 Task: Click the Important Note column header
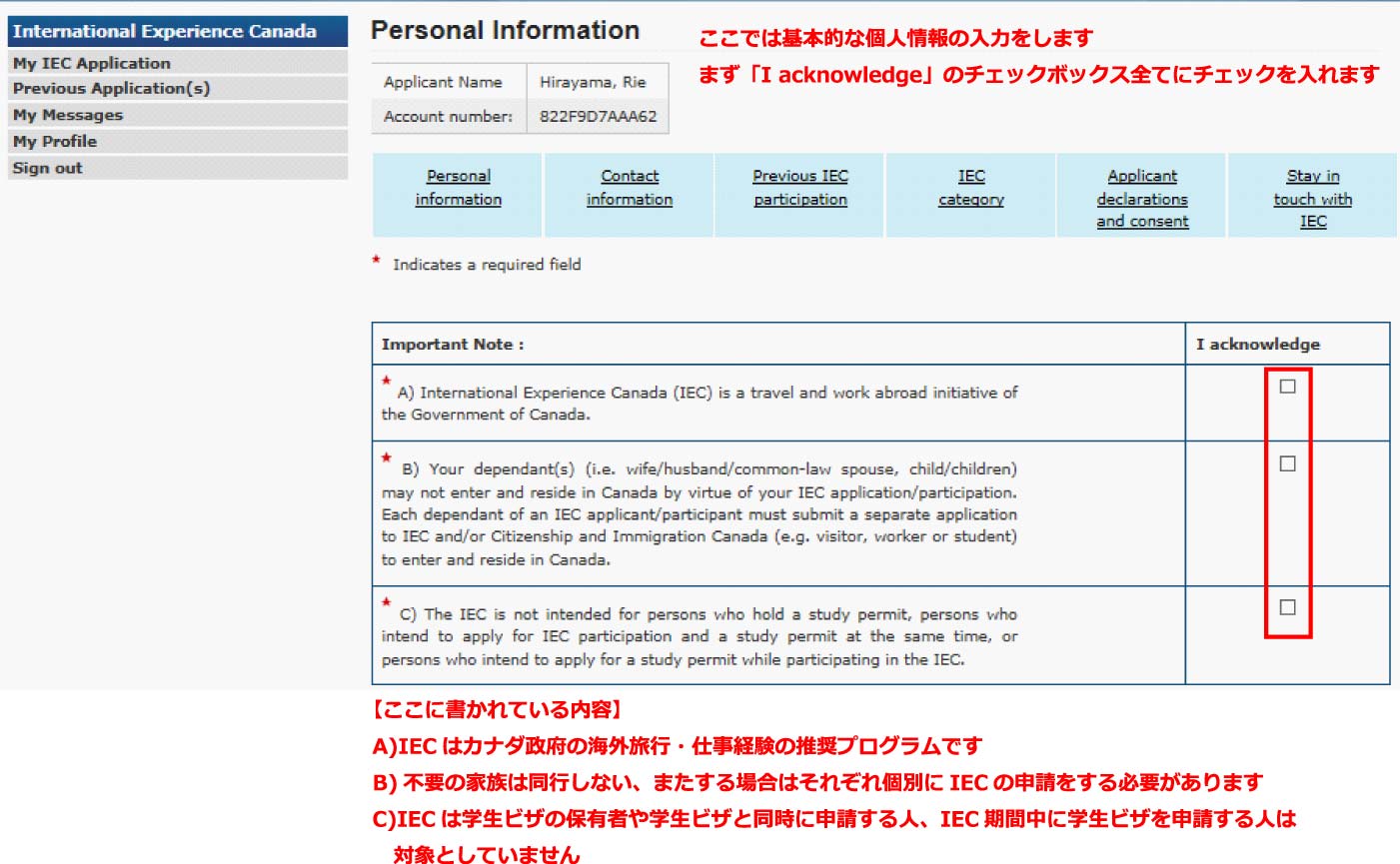pos(453,345)
